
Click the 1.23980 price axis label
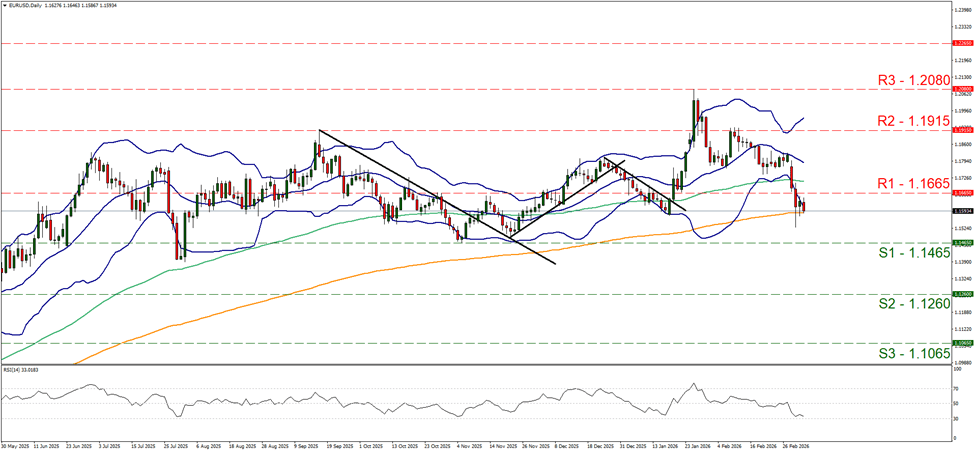pos(961,11)
